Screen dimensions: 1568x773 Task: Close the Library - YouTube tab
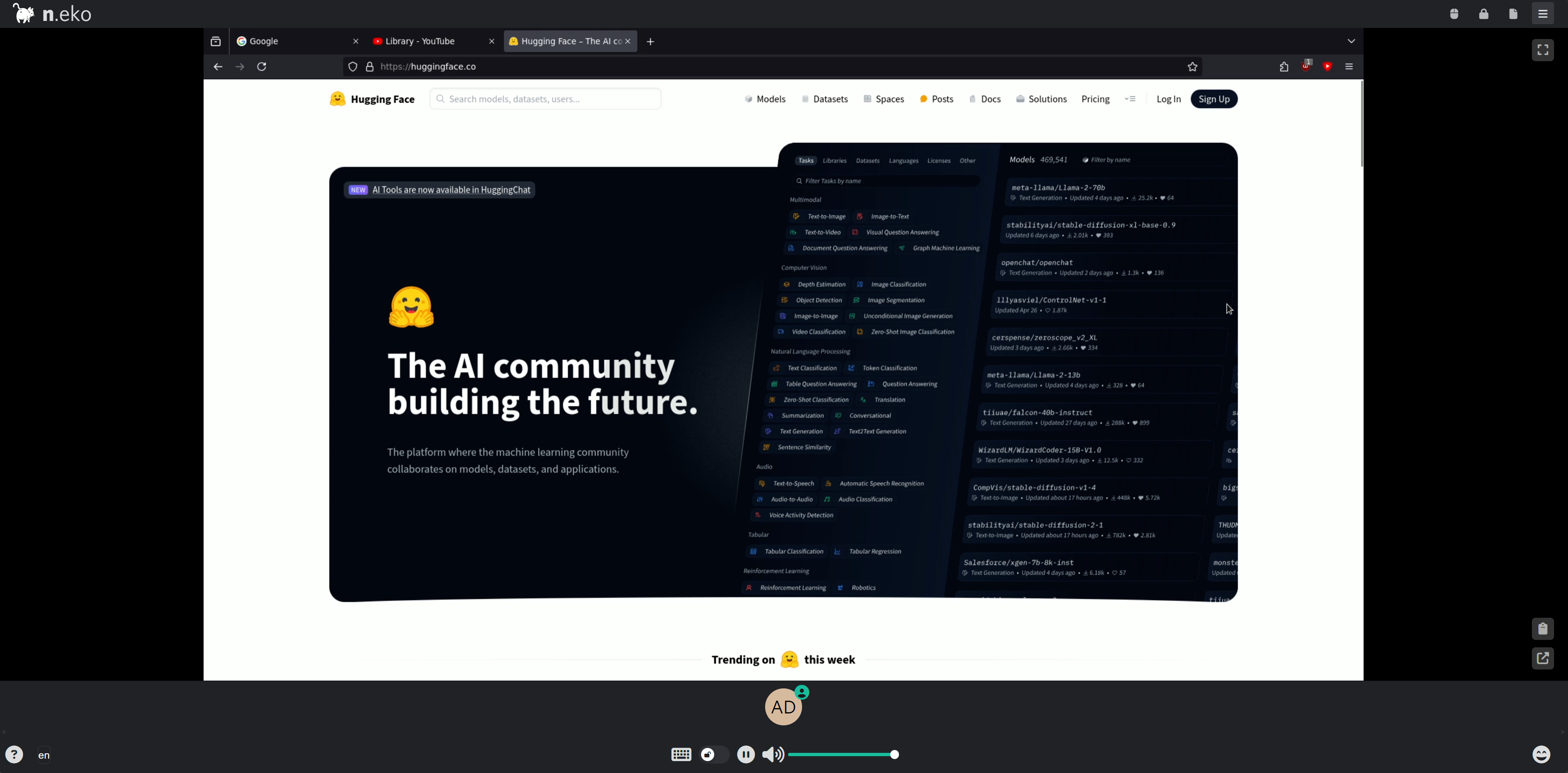click(492, 41)
